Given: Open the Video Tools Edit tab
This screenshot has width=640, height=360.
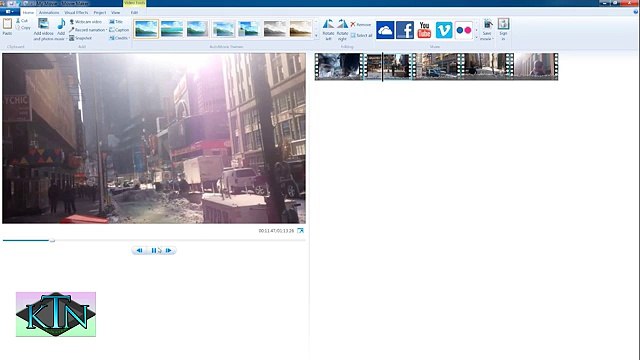Looking at the screenshot, I should [134, 13].
